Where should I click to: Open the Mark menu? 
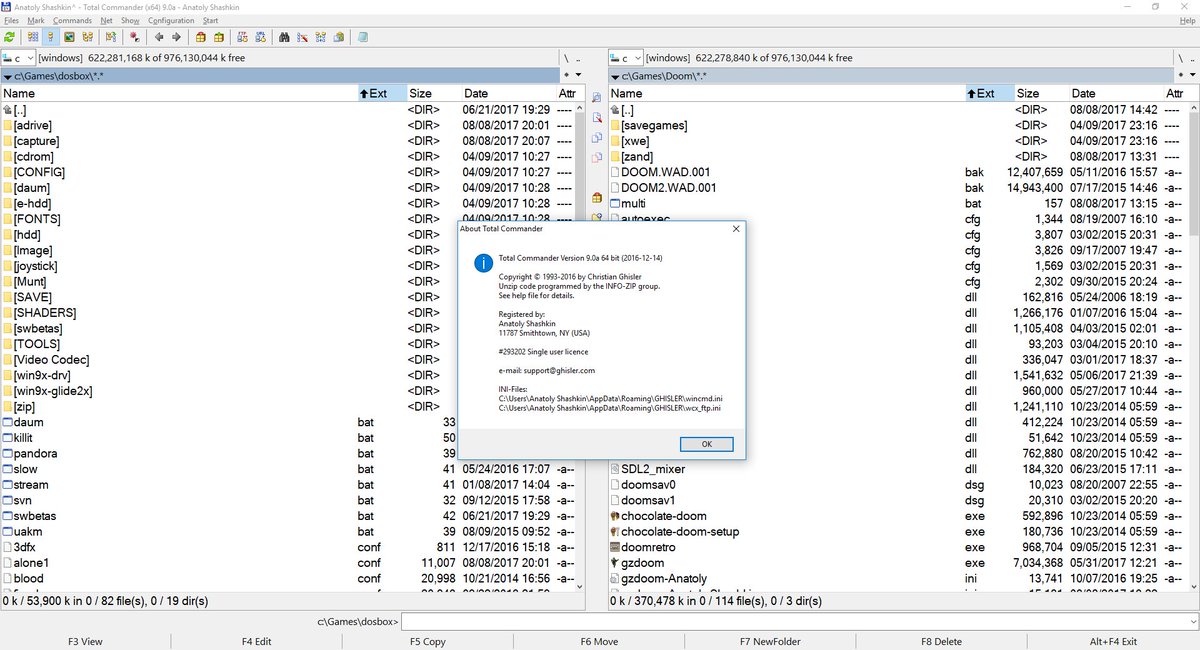[36, 20]
